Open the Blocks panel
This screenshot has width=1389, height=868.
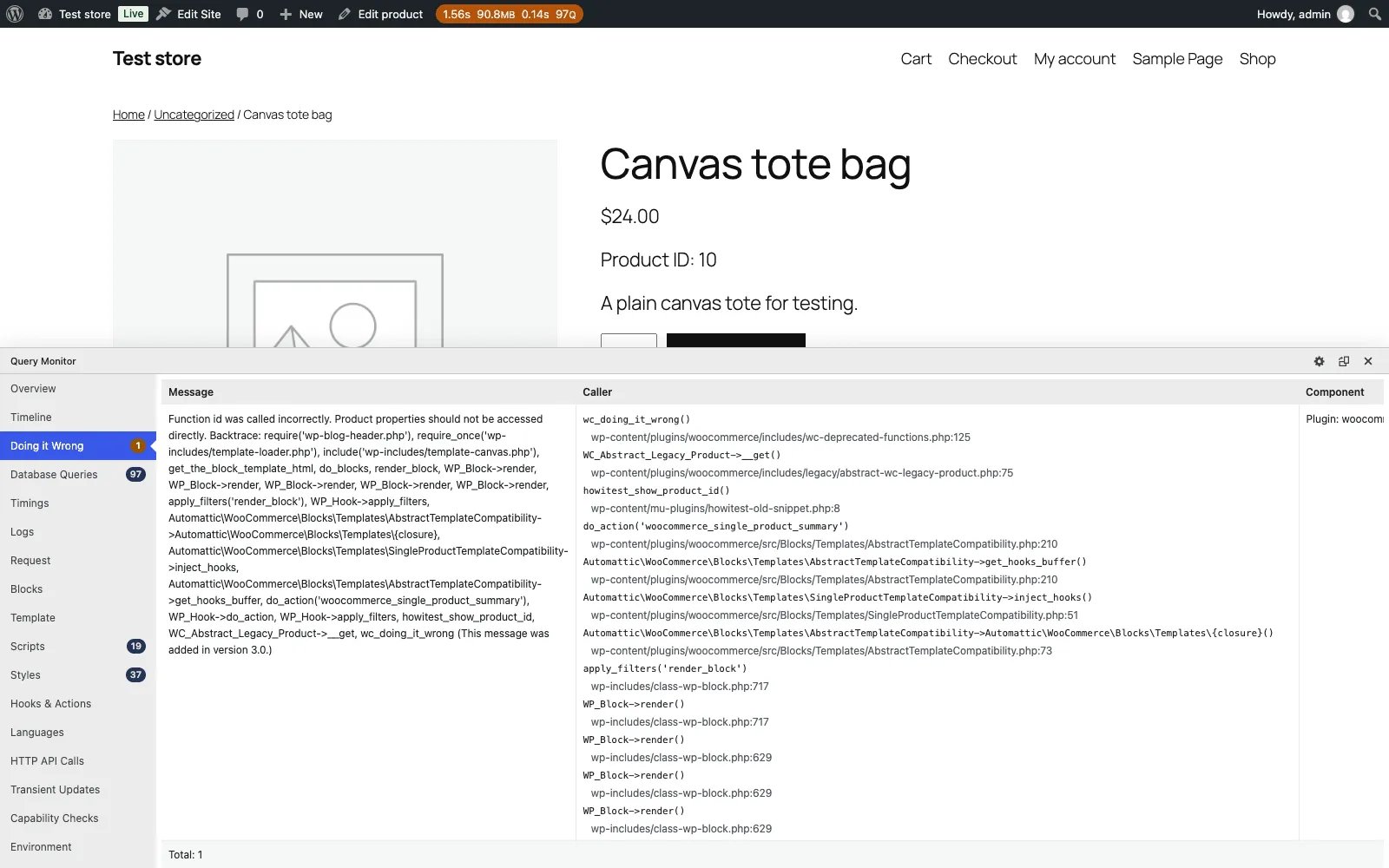coord(78,589)
